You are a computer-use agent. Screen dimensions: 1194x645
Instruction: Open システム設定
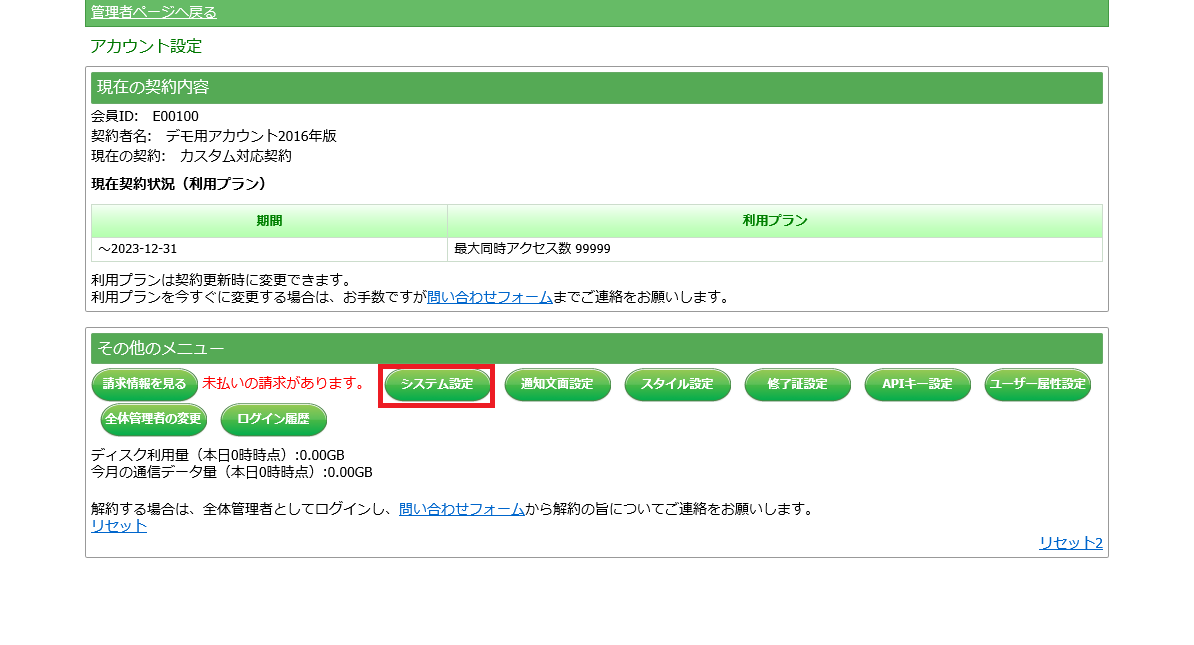tap(437, 385)
